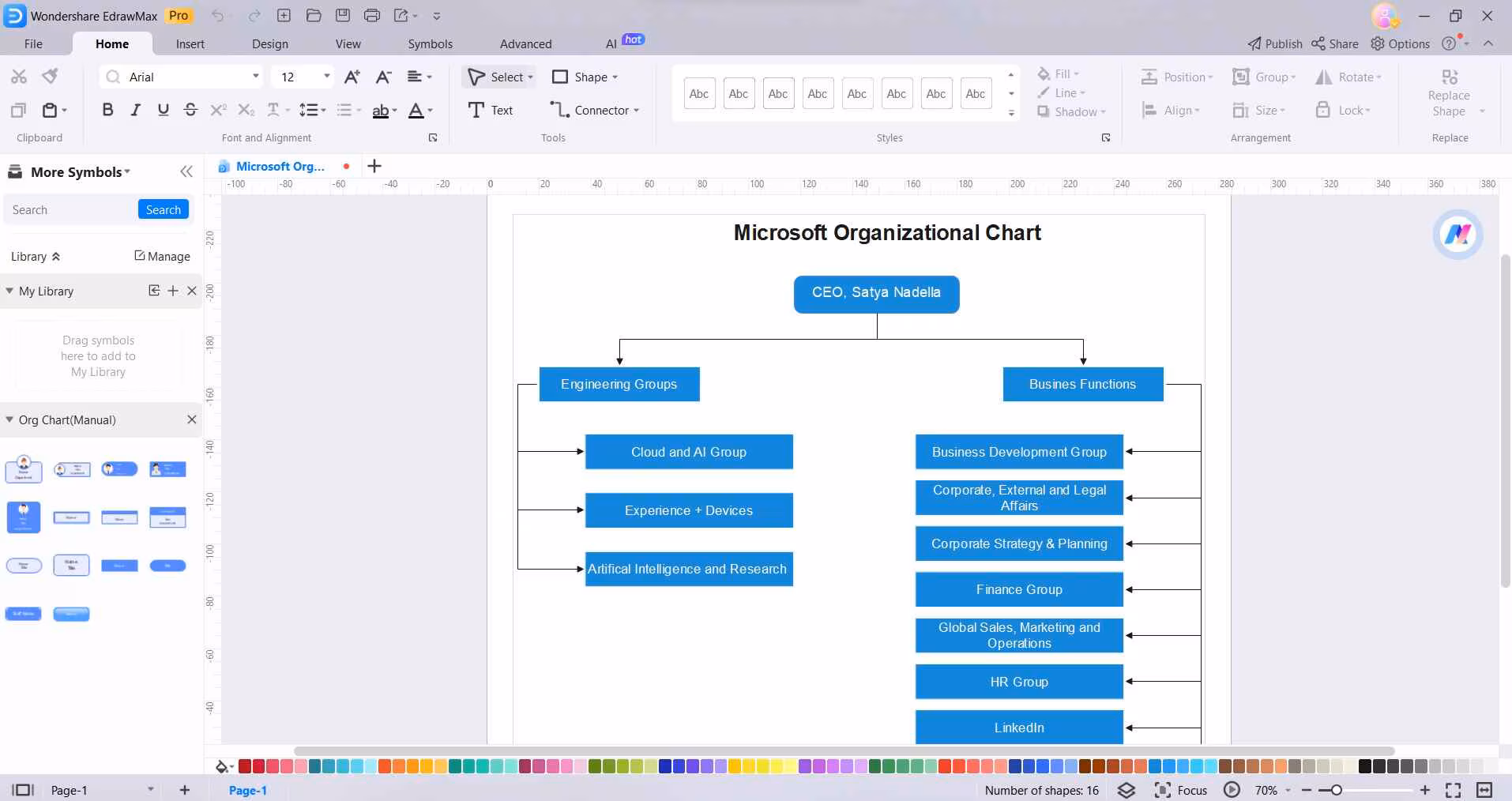Toggle Bold formatting
The image size is (1512, 801).
[108, 110]
